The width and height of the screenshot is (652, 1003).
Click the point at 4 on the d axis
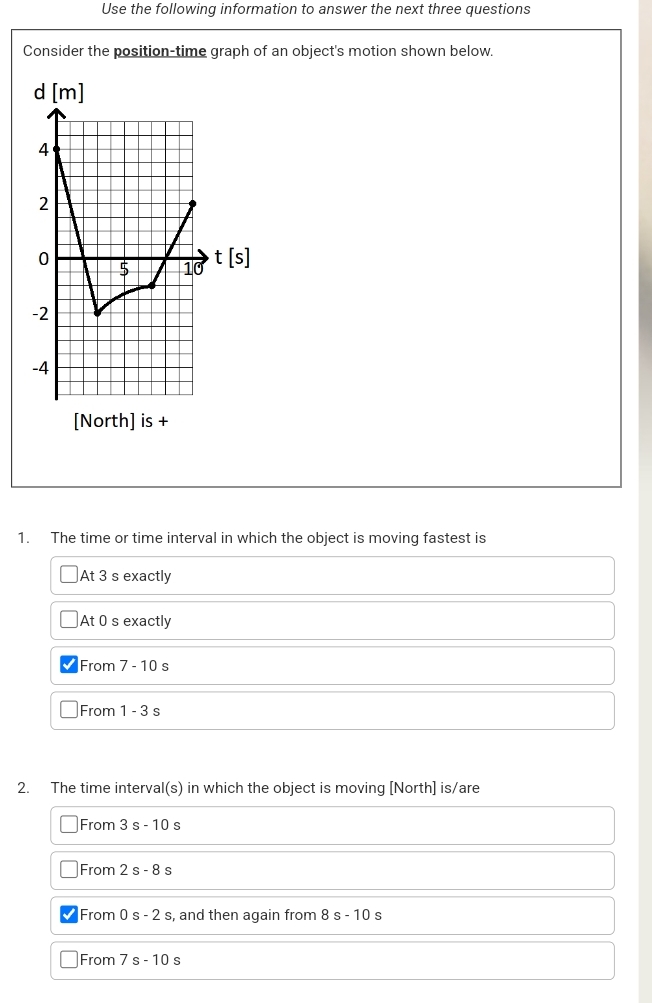[x=58, y=150]
